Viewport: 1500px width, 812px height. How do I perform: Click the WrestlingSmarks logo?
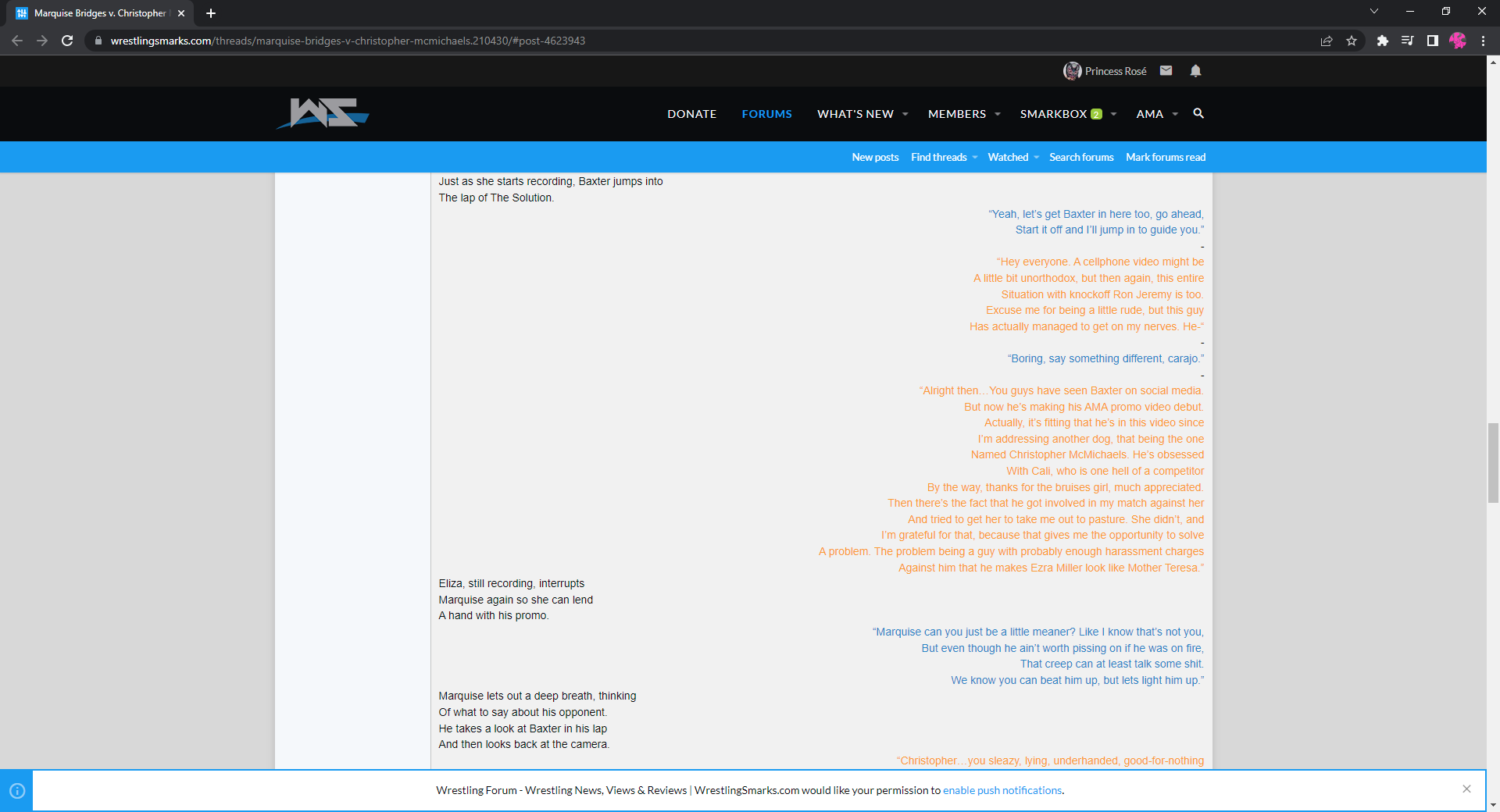click(323, 113)
